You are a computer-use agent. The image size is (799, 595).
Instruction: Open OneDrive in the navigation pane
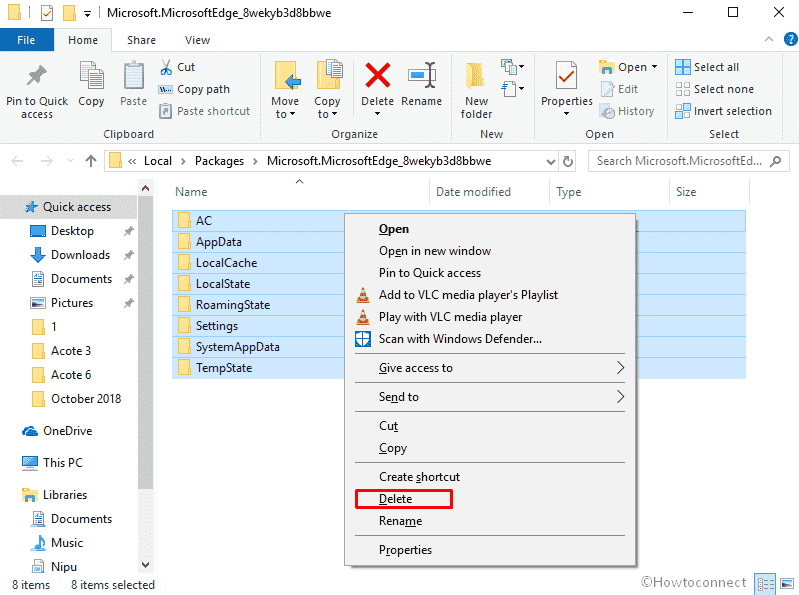[x=57, y=431]
